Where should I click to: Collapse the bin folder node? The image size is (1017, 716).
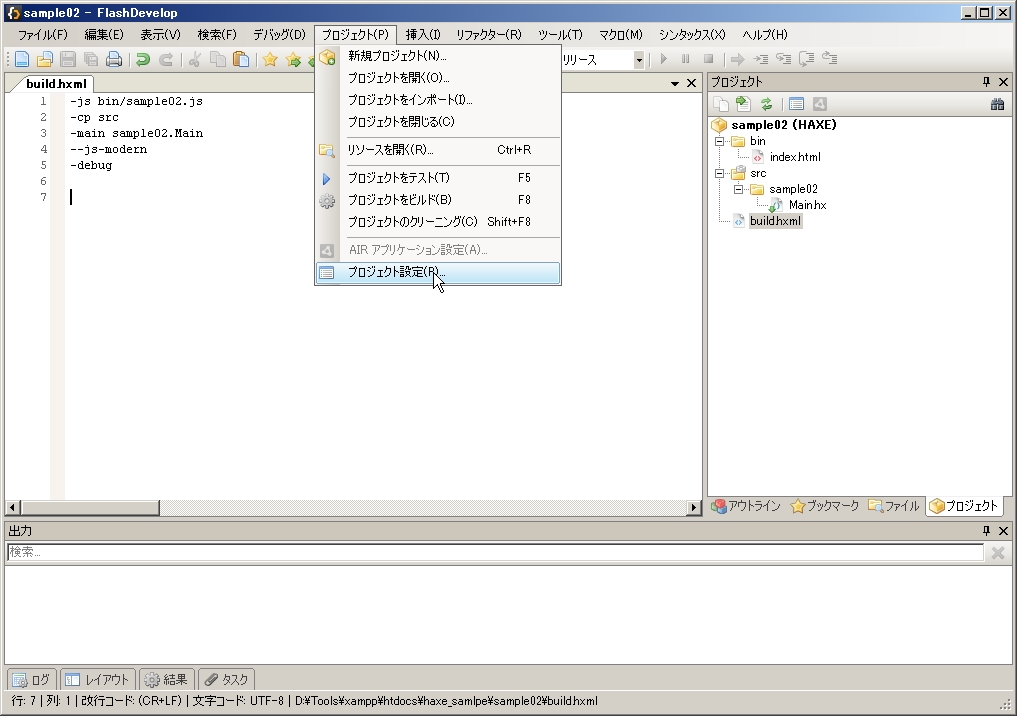click(x=719, y=141)
